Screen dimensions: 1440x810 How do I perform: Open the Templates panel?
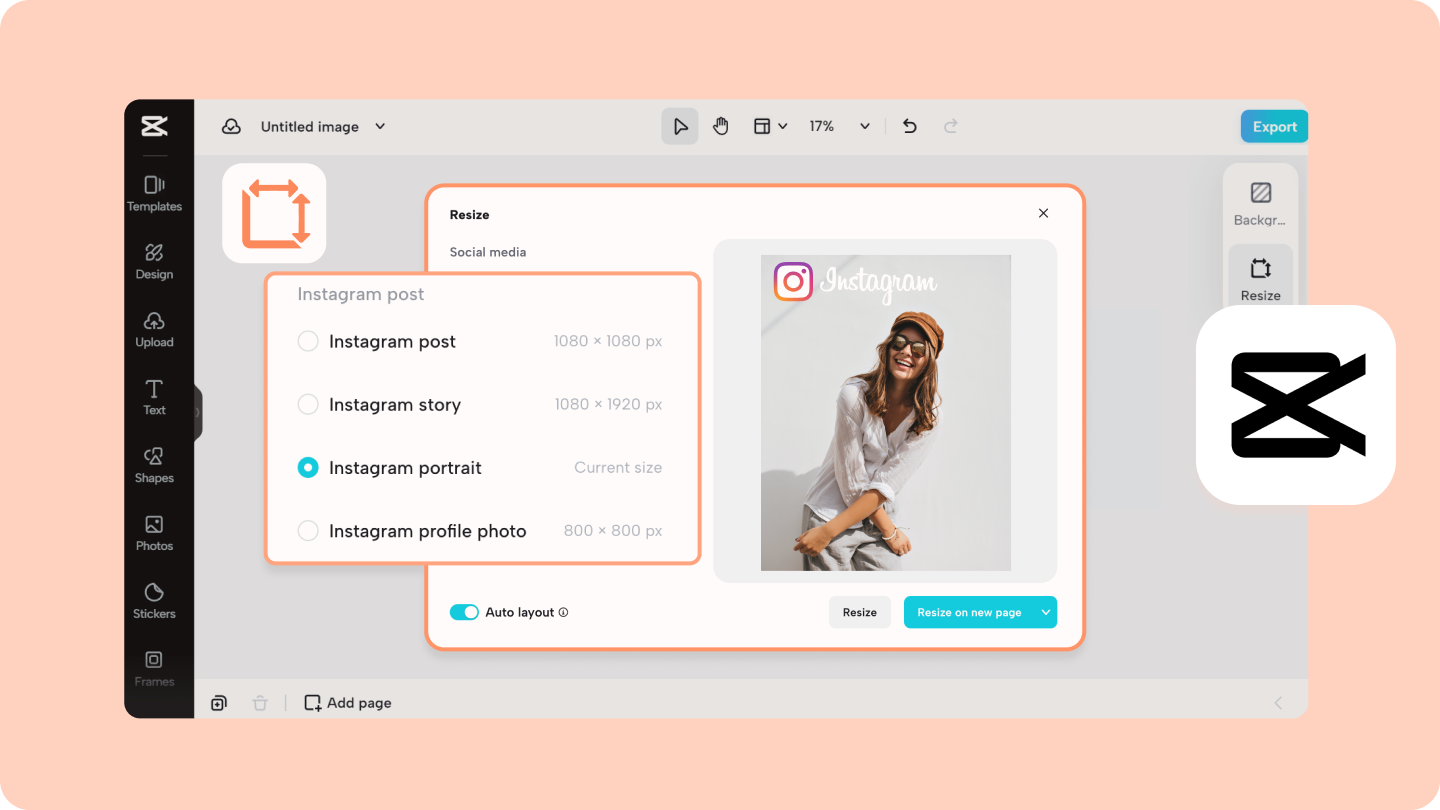point(155,193)
